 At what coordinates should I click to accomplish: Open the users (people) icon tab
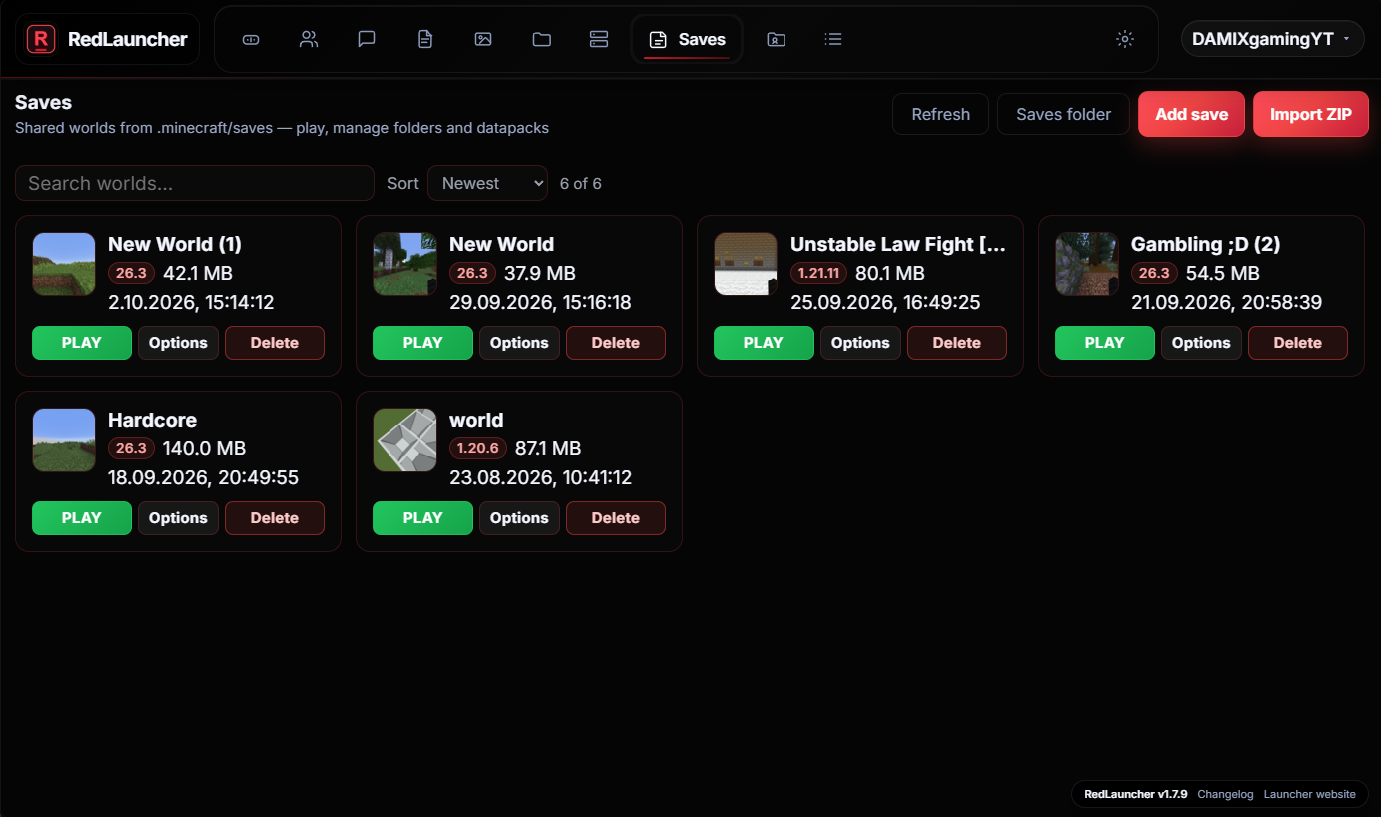pyautogui.click(x=309, y=39)
